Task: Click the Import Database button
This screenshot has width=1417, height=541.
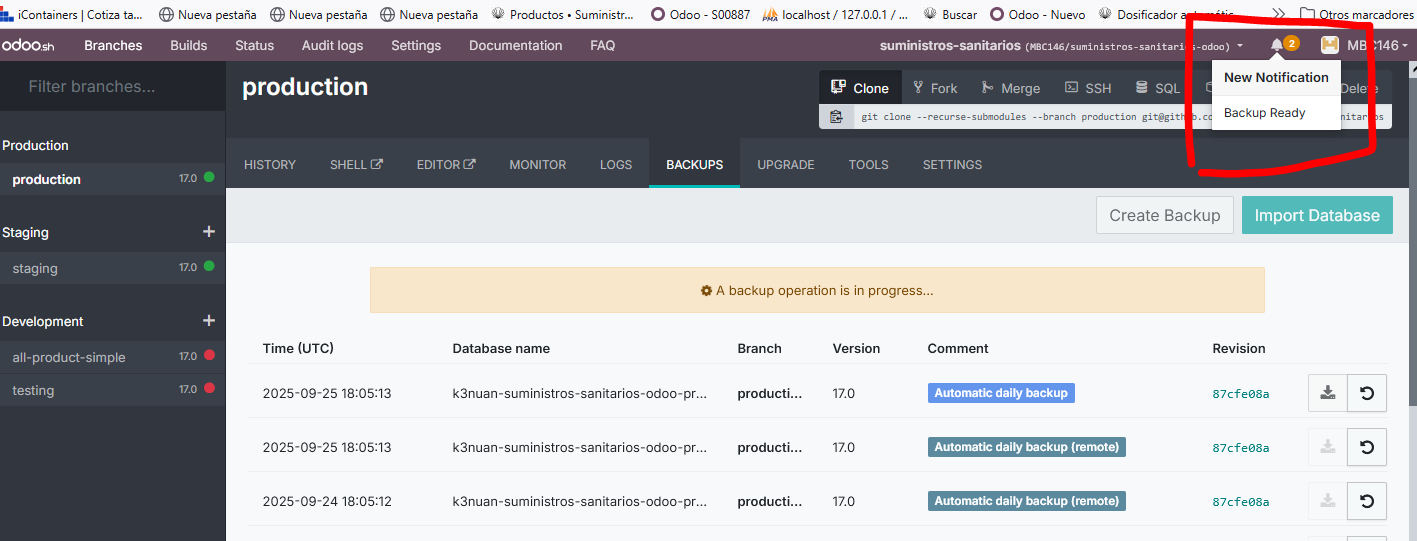Action: tap(1316, 215)
